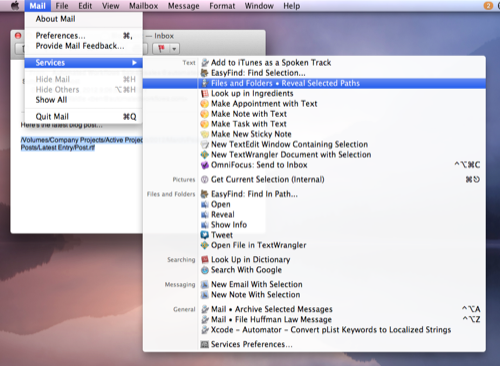Screen dimensions: 500x366
Task: Open the Help menu
Action: [x=291, y=6]
